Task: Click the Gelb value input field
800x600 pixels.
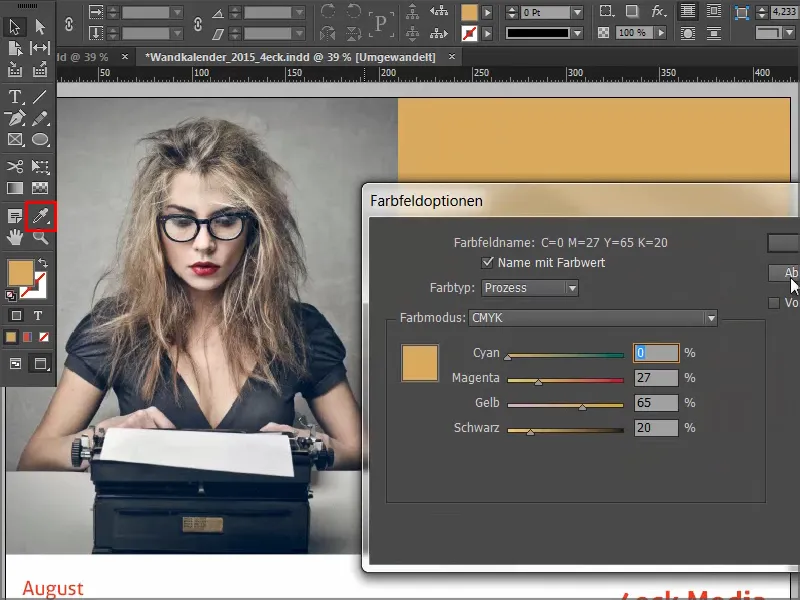Action: click(x=656, y=403)
